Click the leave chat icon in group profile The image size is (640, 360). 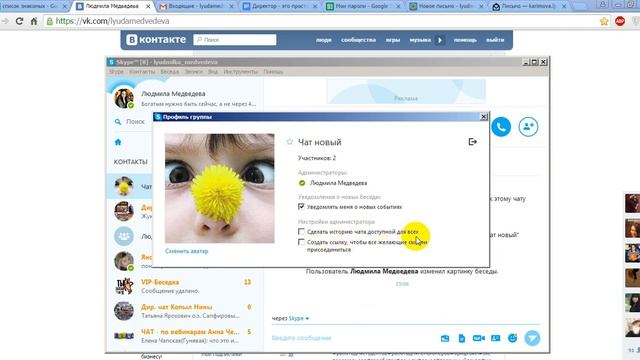[472, 142]
